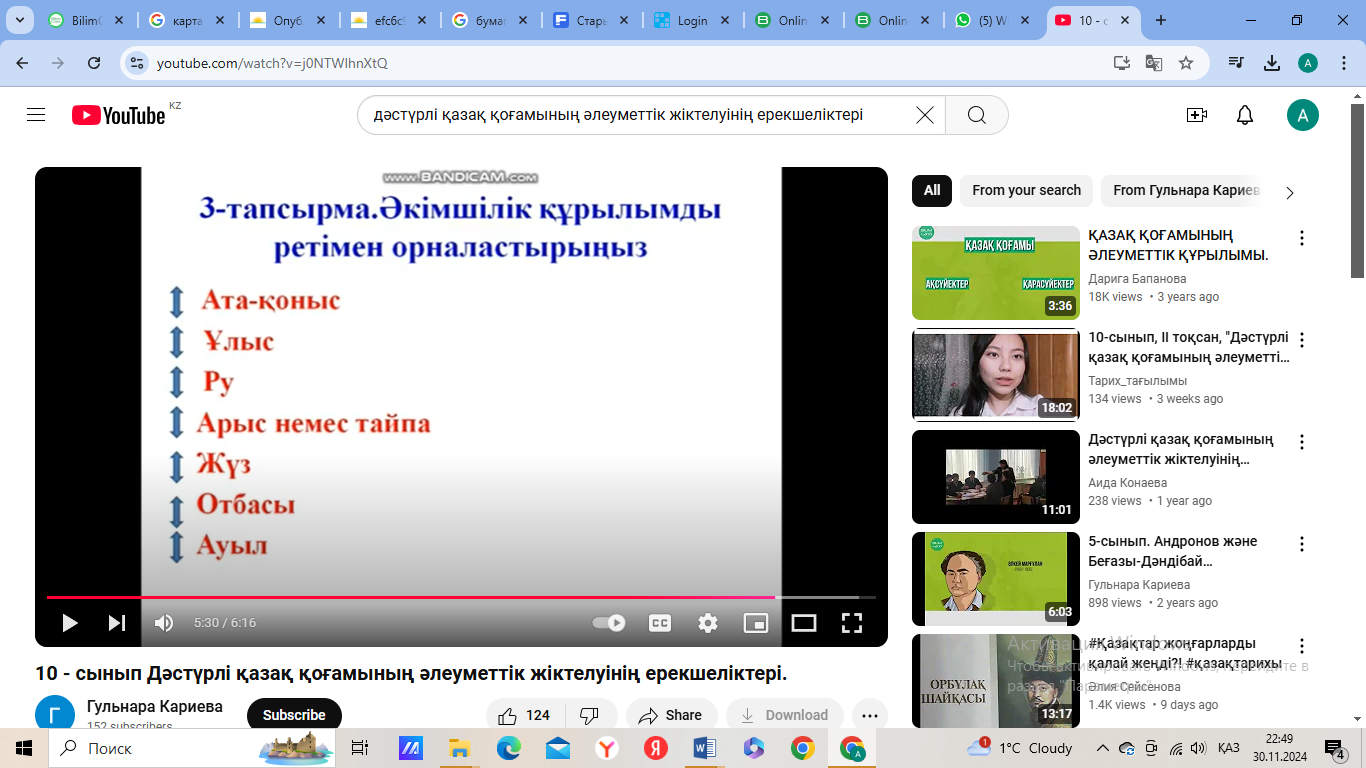
Task: Skip to the next video
Action: (117, 623)
